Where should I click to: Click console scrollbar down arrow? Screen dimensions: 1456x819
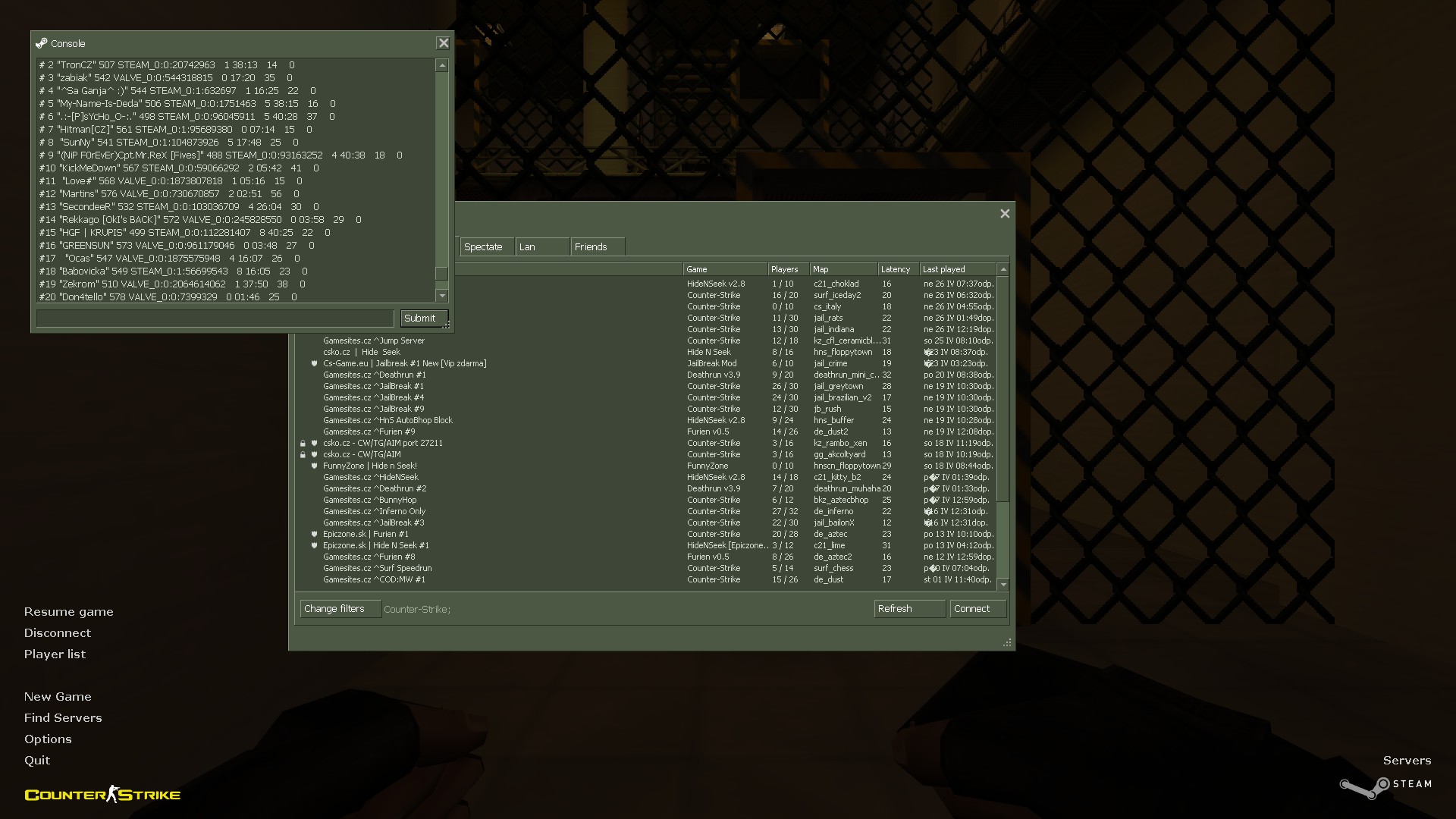[x=442, y=296]
